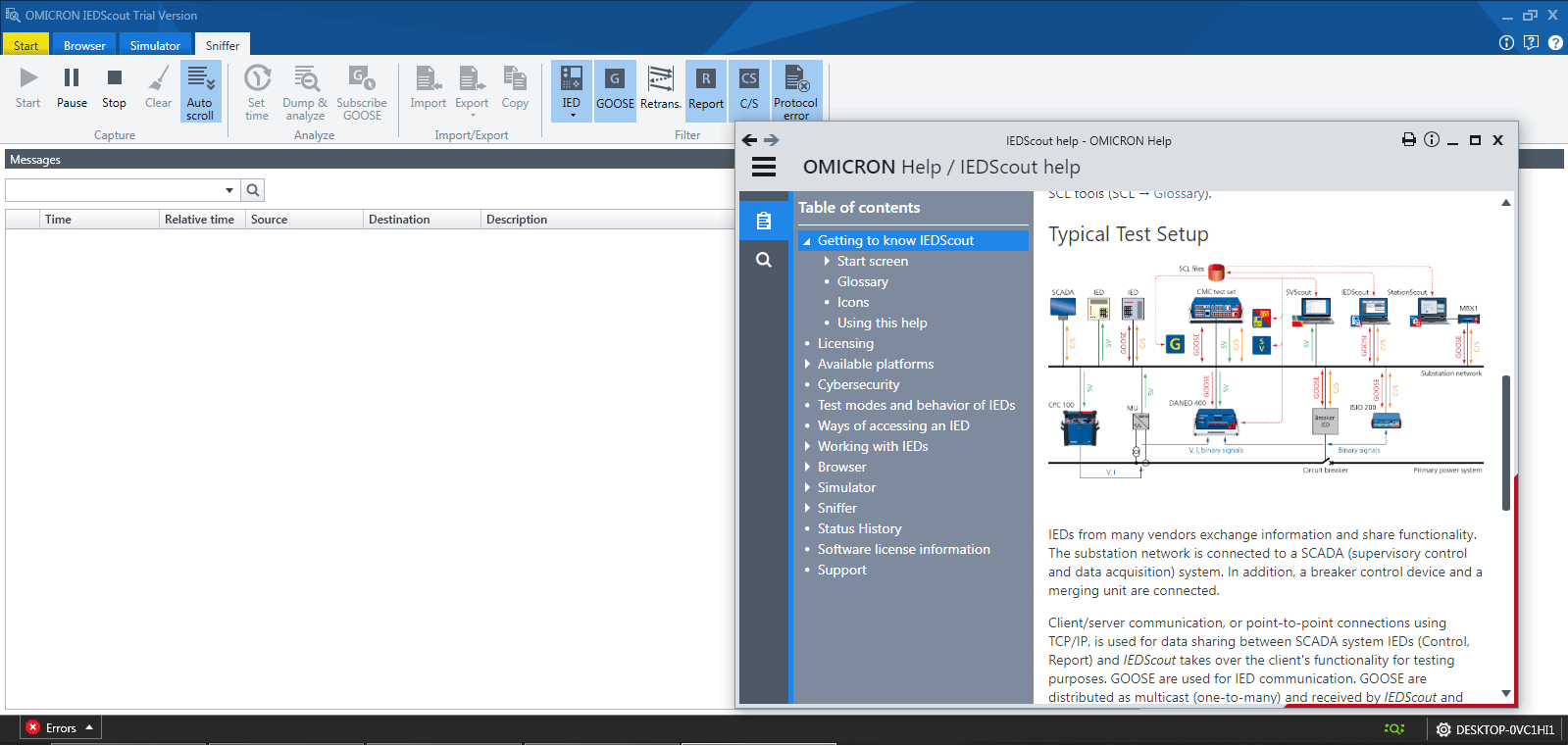This screenshot has height=746, width=1568.
Task: Expand Available platforms topic arrow
Action: [x=807, y=364]
